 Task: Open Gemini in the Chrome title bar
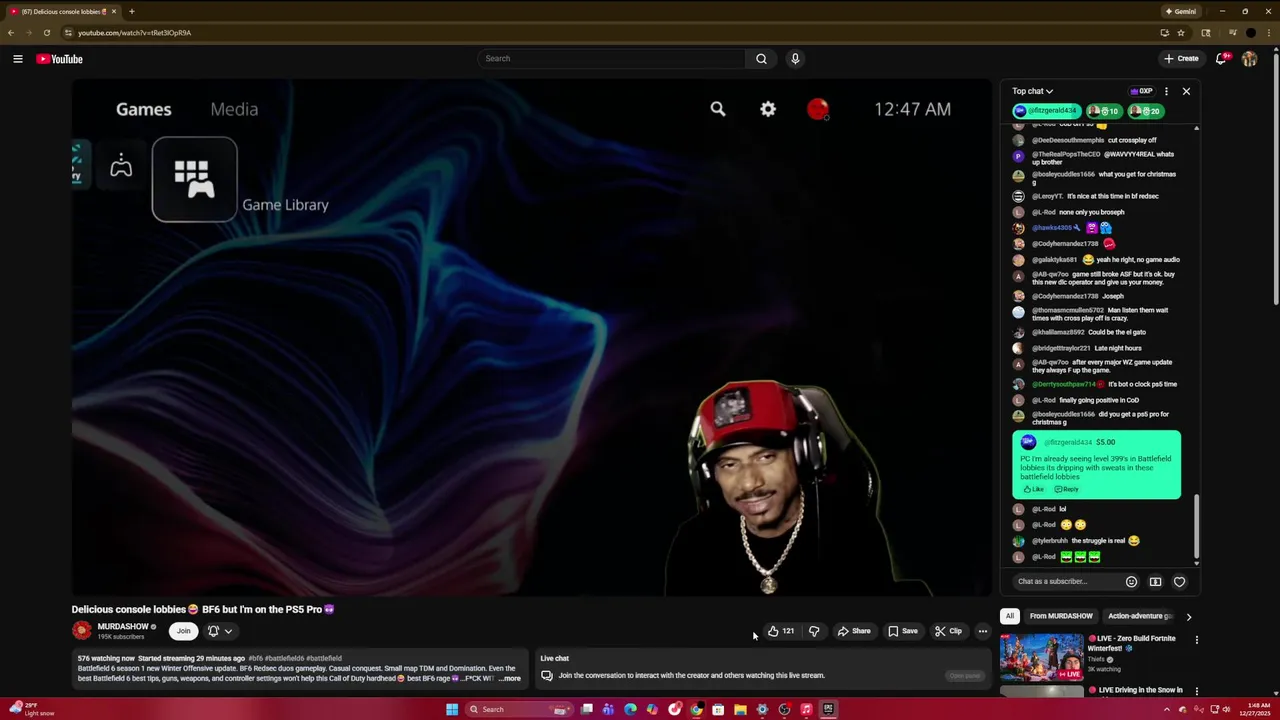1181,11
